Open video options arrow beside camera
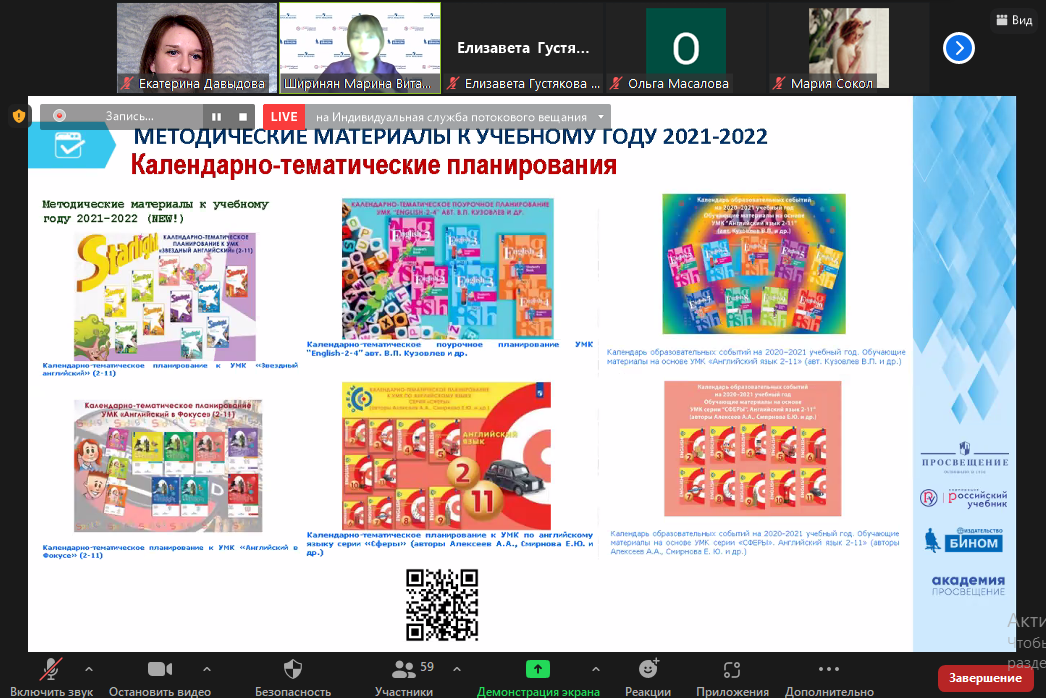Image resolution: width=1046 pixels, height=698 pixels. 207,669
